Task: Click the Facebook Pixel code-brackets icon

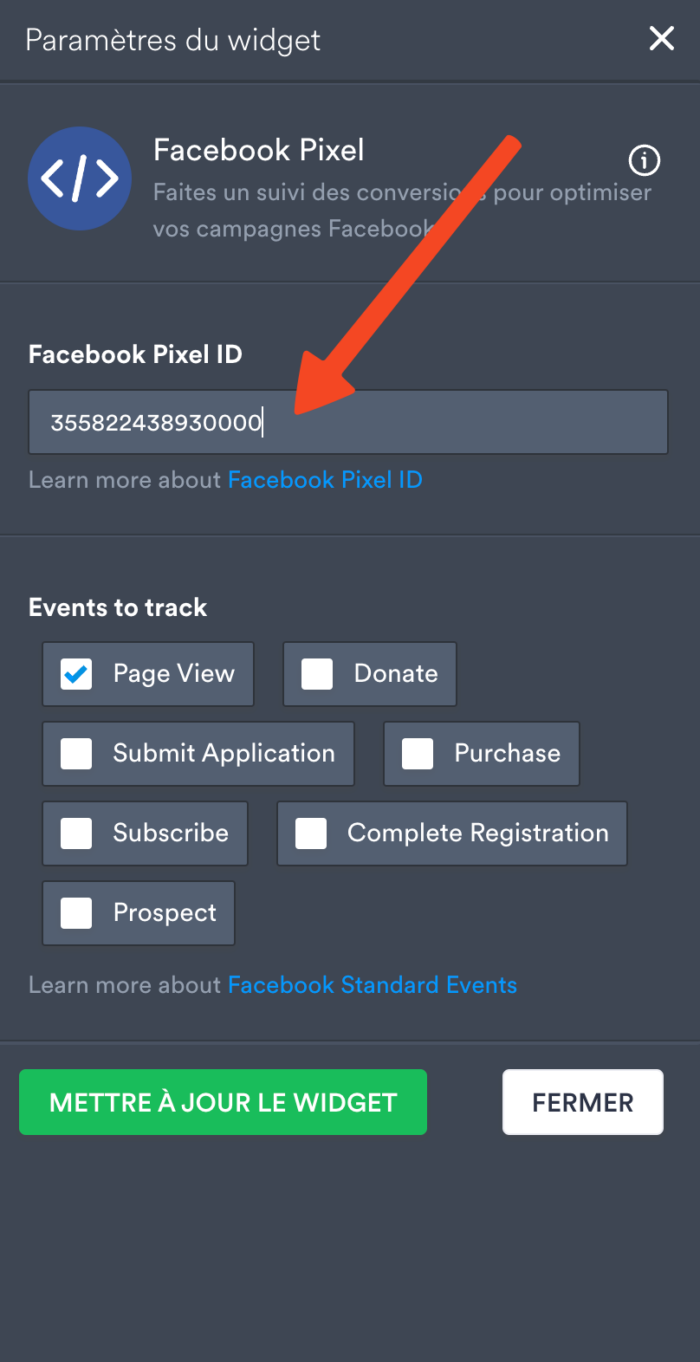Action: 80,179
